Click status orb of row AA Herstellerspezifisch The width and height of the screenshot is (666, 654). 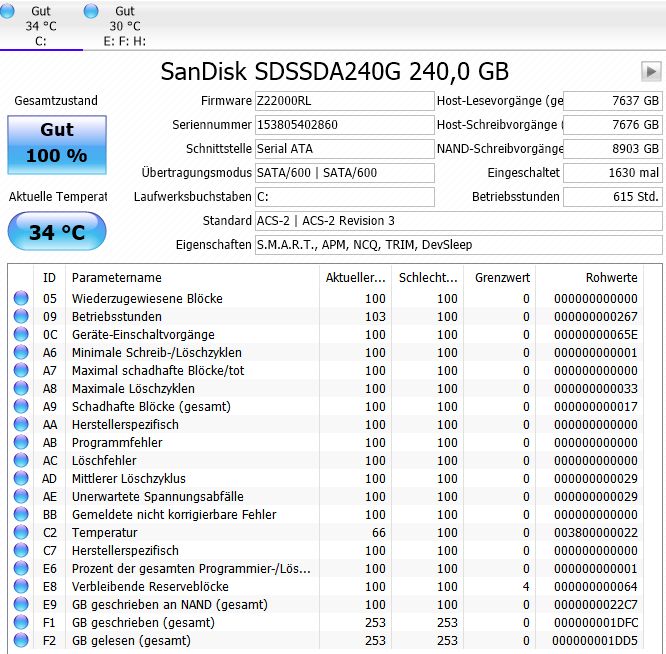[21, 424]
